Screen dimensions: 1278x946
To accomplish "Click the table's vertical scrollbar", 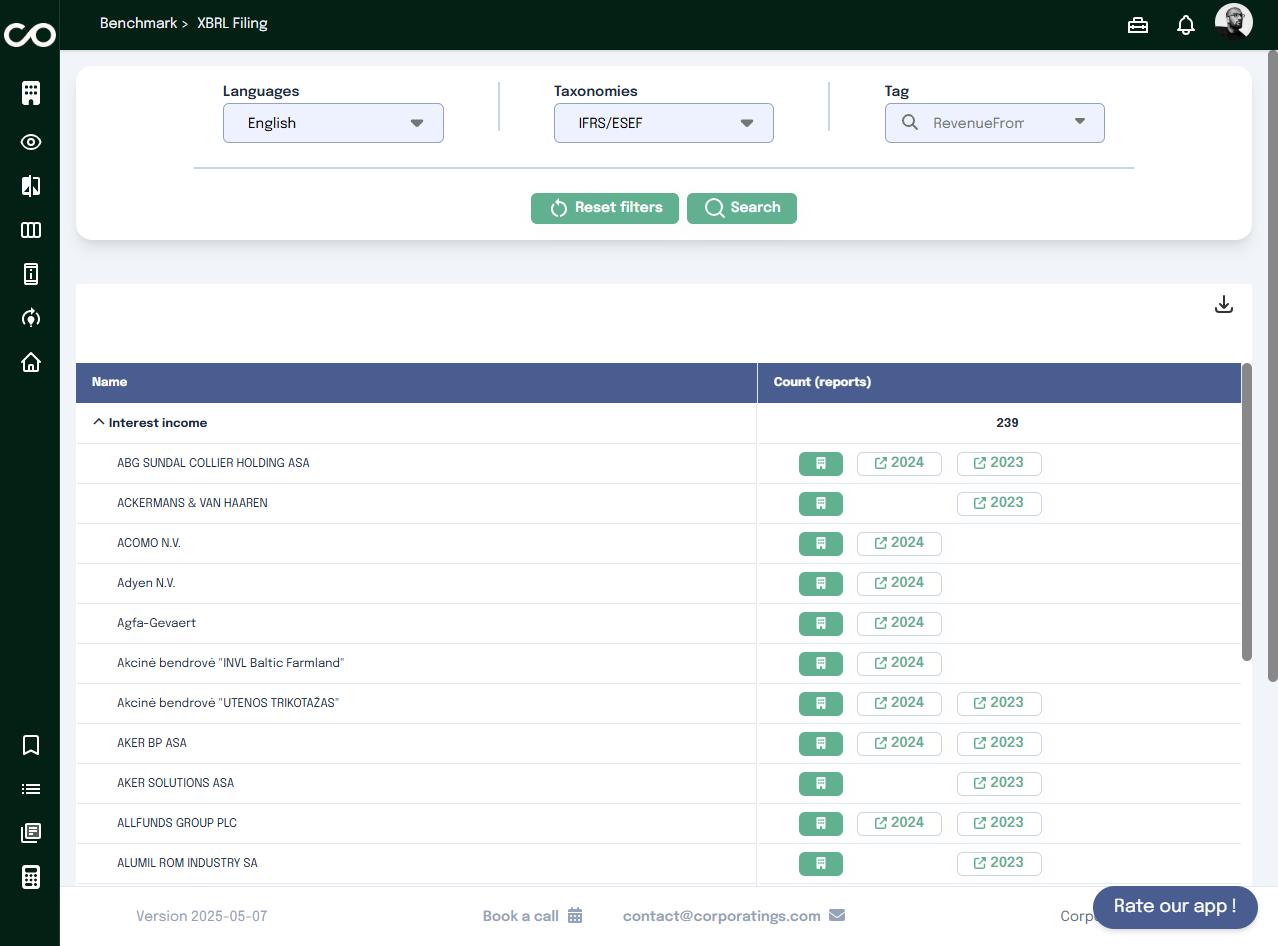I will point(1247,510).
